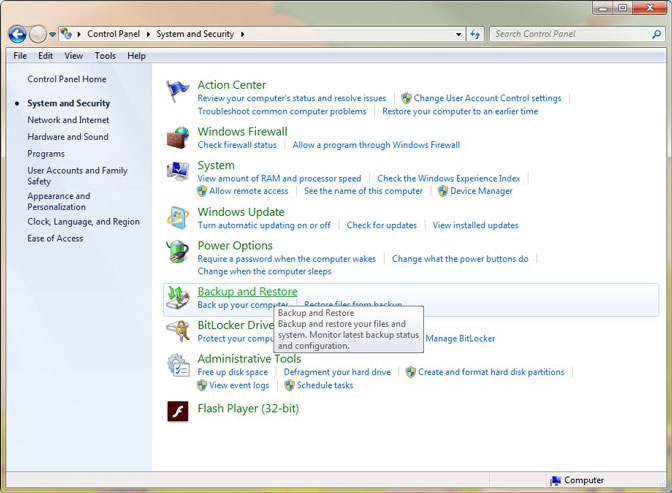Click the Power Options battery icon
Screen dimensions: 672x493
pos(177,251)
